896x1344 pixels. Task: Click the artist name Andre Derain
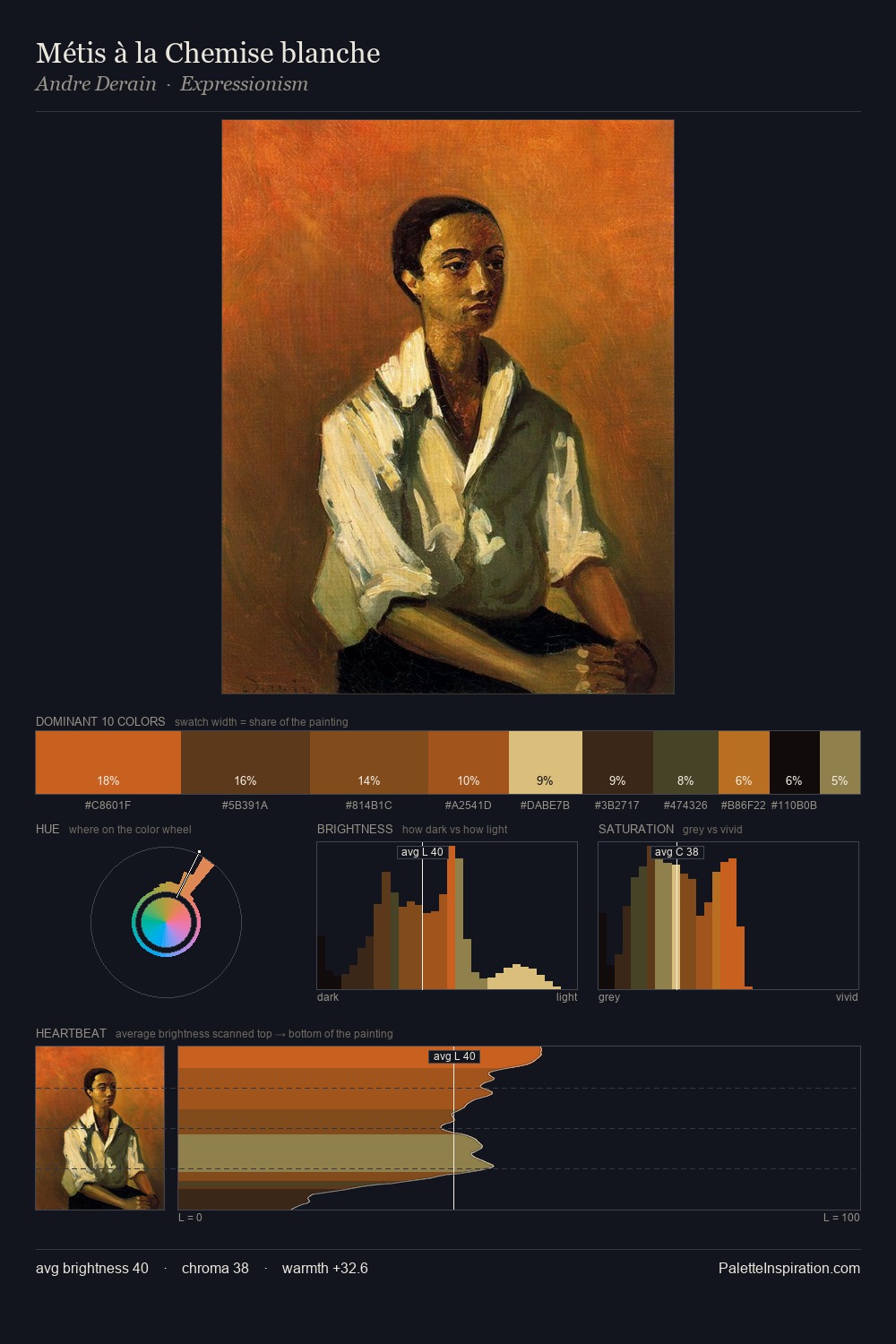pos(96,84)
